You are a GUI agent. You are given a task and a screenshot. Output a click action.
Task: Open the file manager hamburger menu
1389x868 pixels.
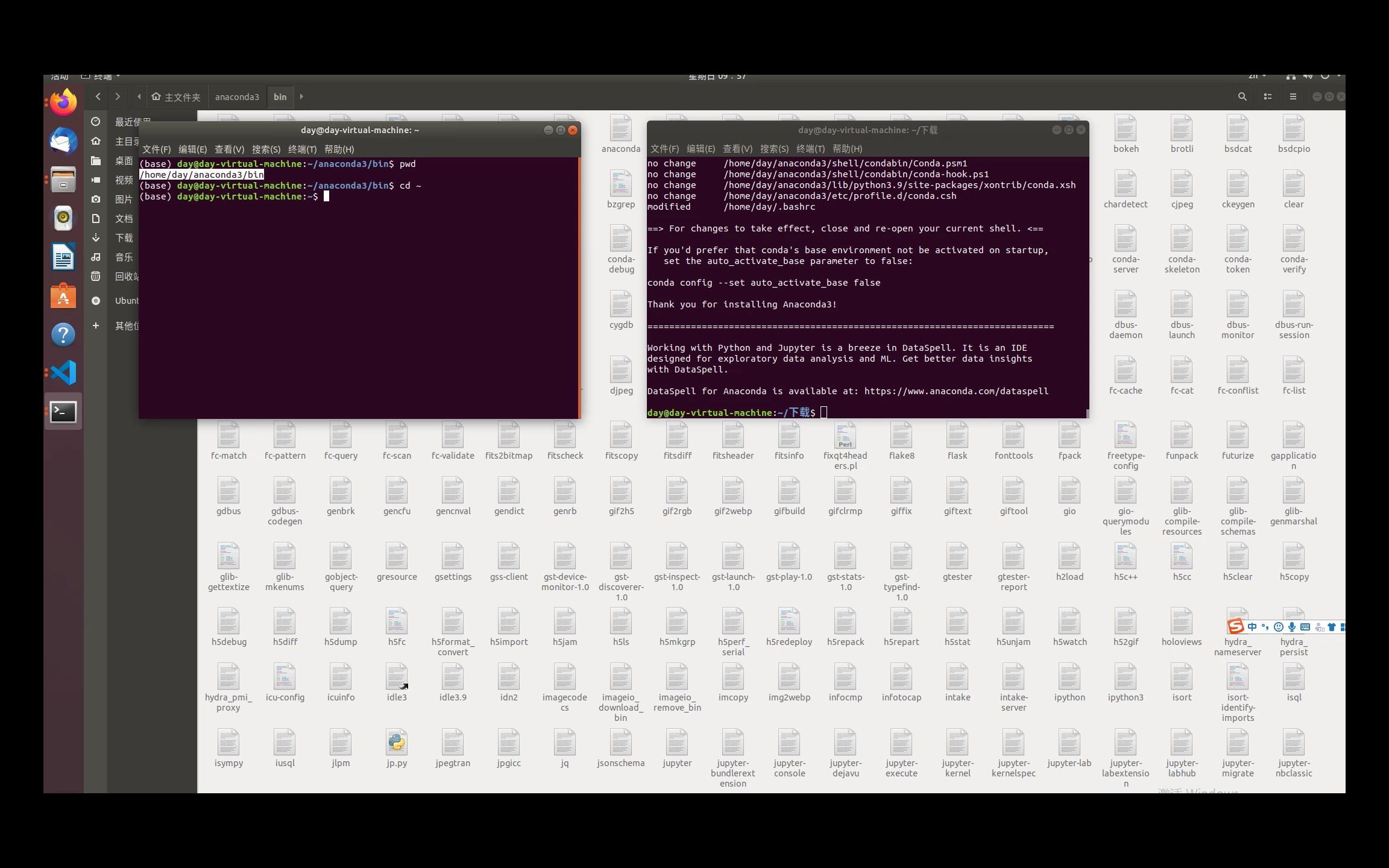(x=1293, y=96)
